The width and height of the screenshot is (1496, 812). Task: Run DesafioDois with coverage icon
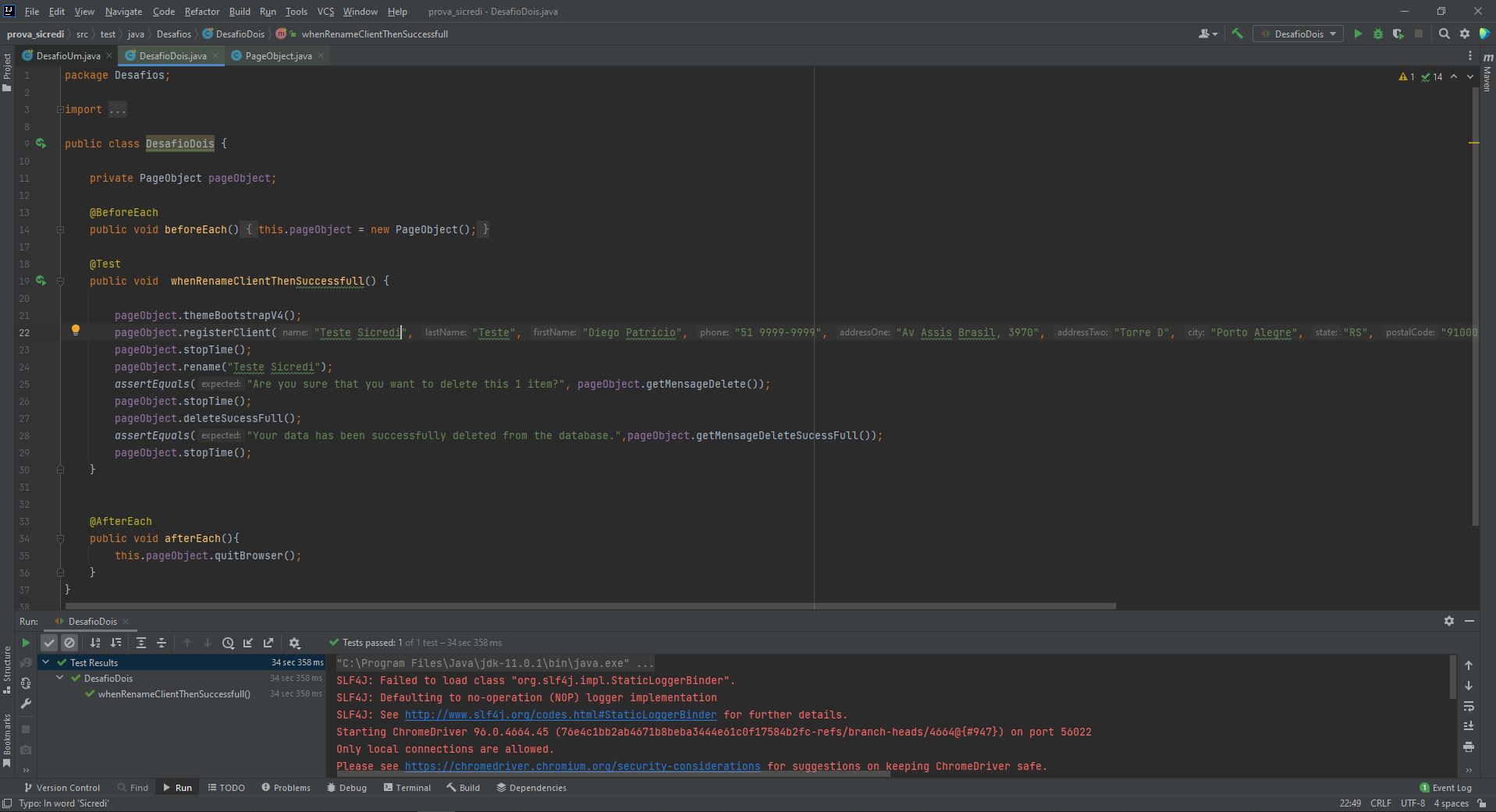[1399, 34]
